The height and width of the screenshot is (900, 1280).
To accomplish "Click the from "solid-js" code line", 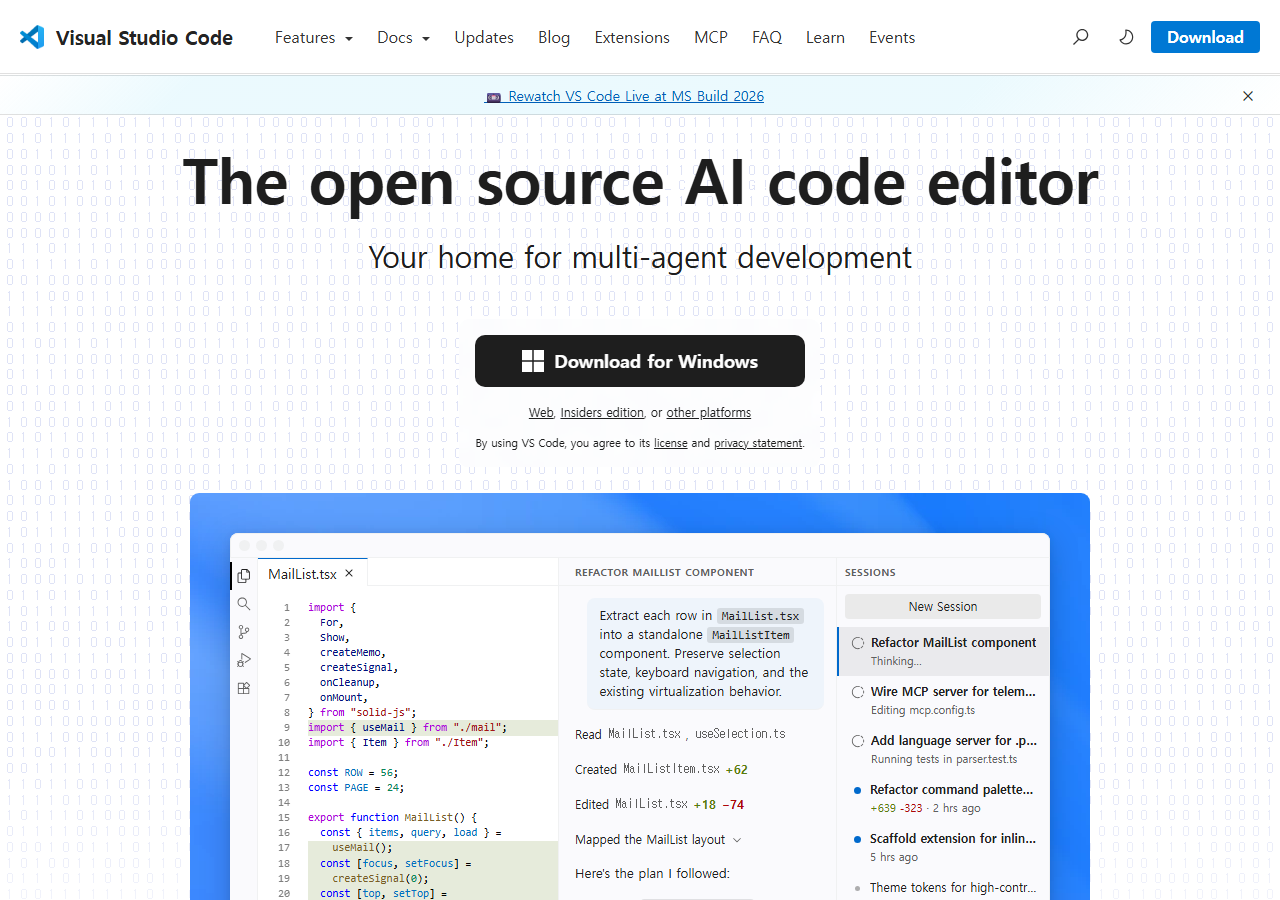I will (362, 712).
